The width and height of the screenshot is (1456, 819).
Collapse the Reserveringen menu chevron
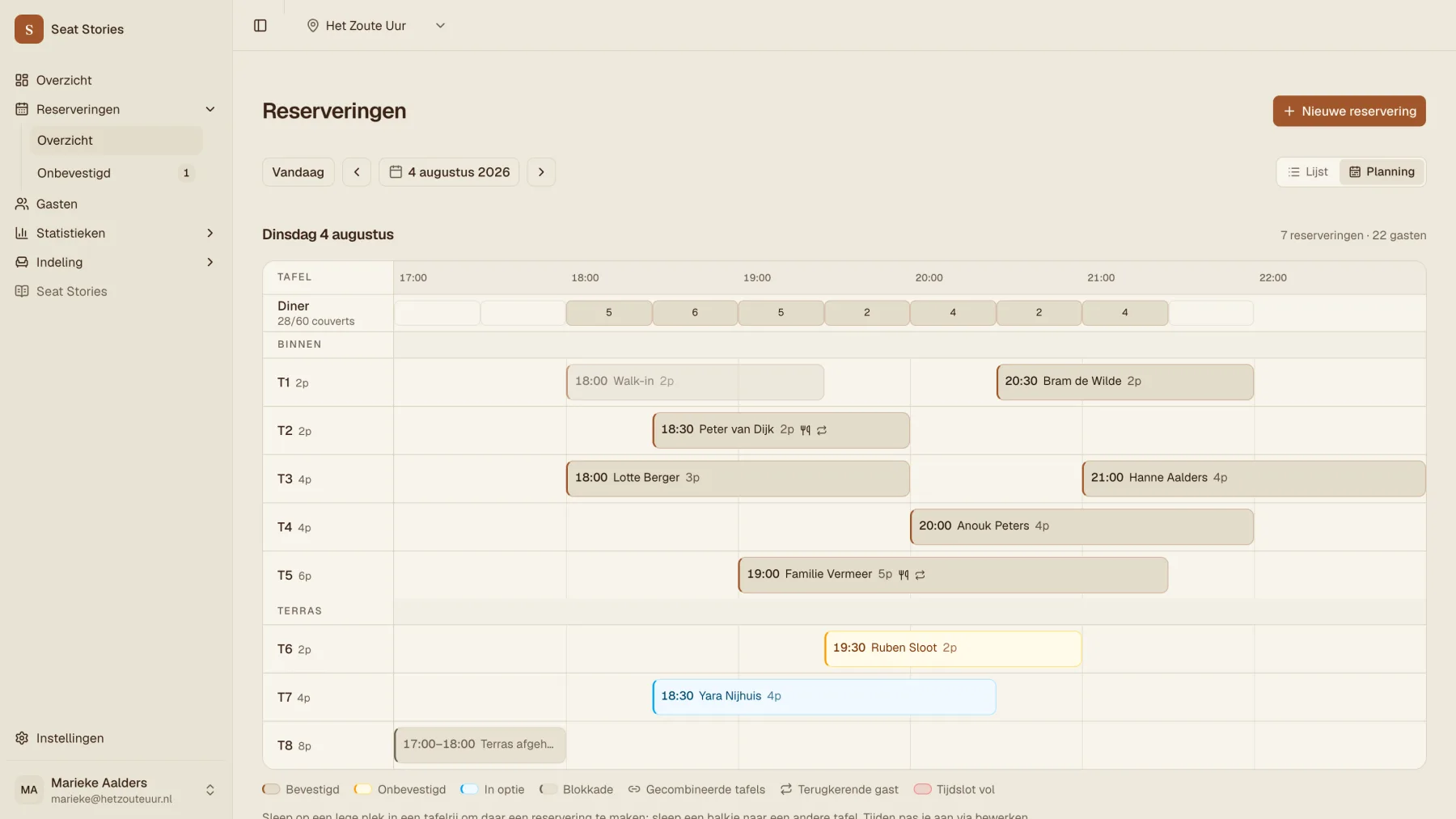210,109
